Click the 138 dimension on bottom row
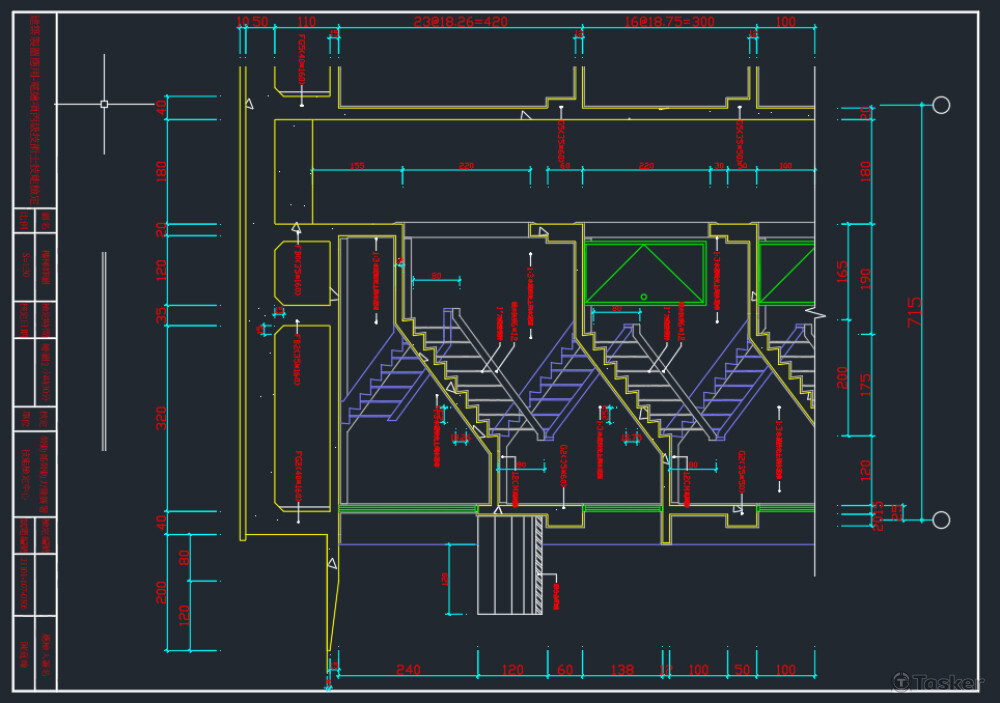The height and width of the screenshot is (703, 1000). [x=622, y=669]
